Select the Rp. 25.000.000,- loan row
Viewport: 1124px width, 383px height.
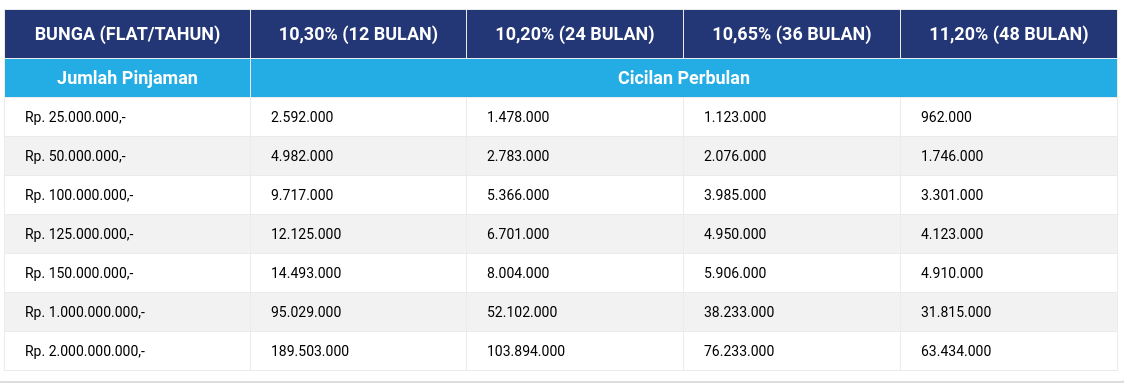pyautogui.click(x=561, y=117)
